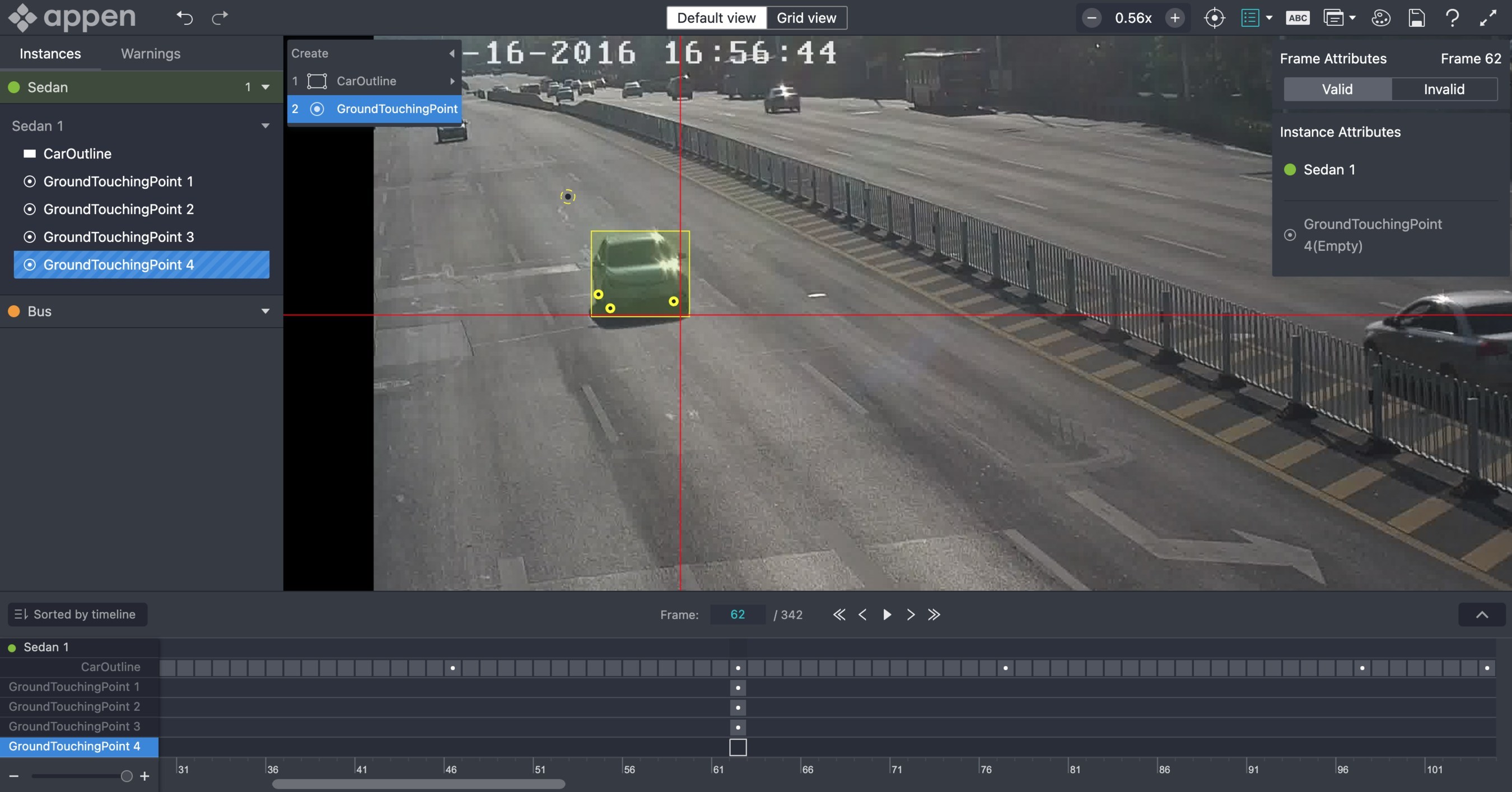The width and height of the screenshot is (1512, 792).
Task: Click the undo arrow icon
Action: pos(184,18)
